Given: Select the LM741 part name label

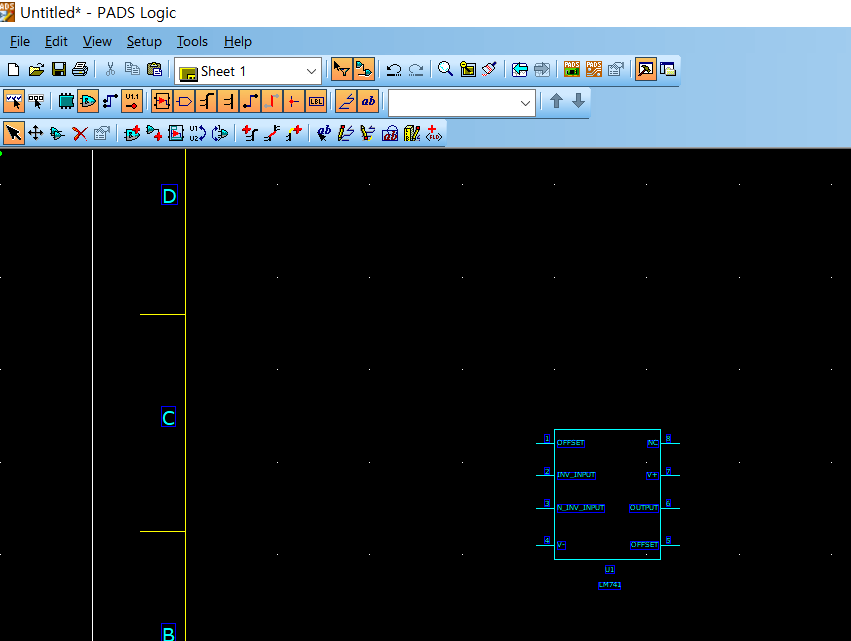Looking at the screenshot, I should [x=609, y=585].
